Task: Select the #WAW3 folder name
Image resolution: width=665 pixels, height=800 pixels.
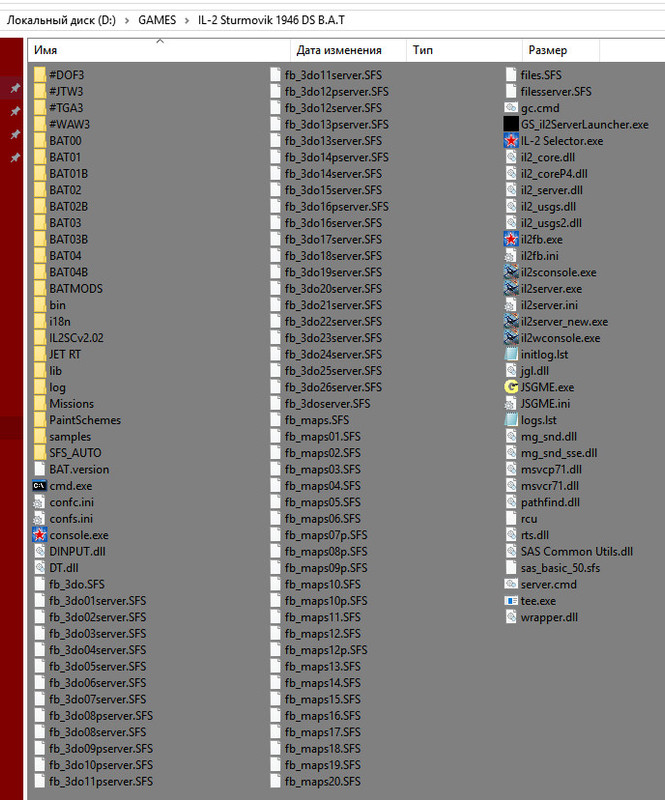Action: click(x=69, y=124)
